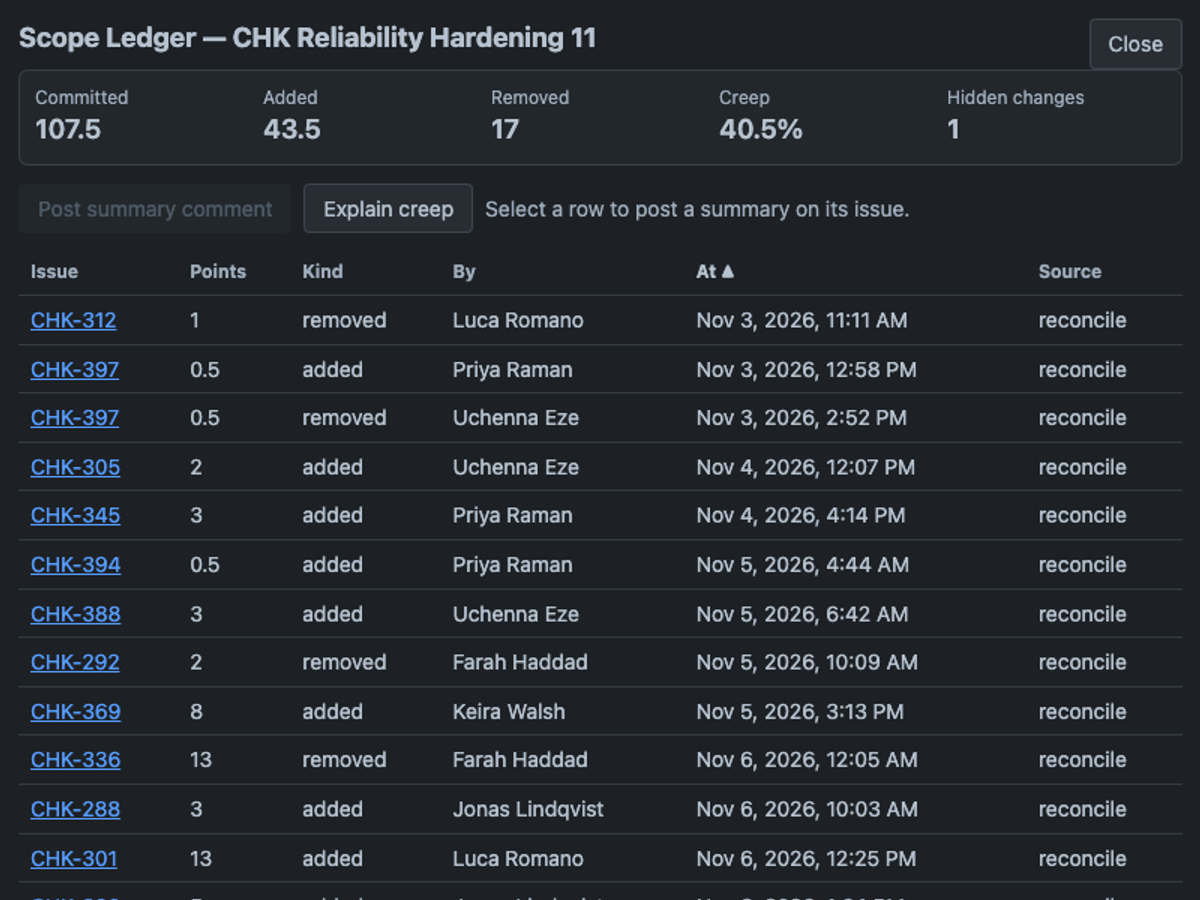Select Jonas Lindqvist in CHK-288 row
This screenshot has height=900, width=1200.
coord(528,809)
